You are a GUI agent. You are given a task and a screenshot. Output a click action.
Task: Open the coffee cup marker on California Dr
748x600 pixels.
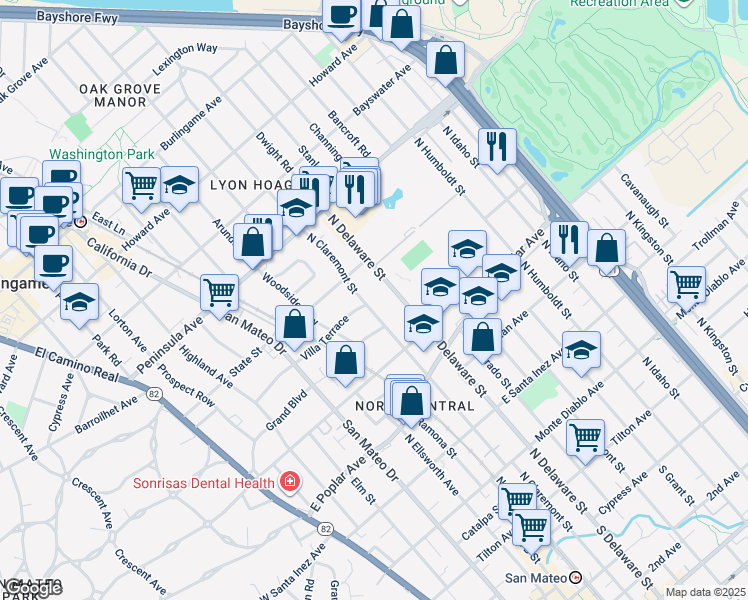53,264
